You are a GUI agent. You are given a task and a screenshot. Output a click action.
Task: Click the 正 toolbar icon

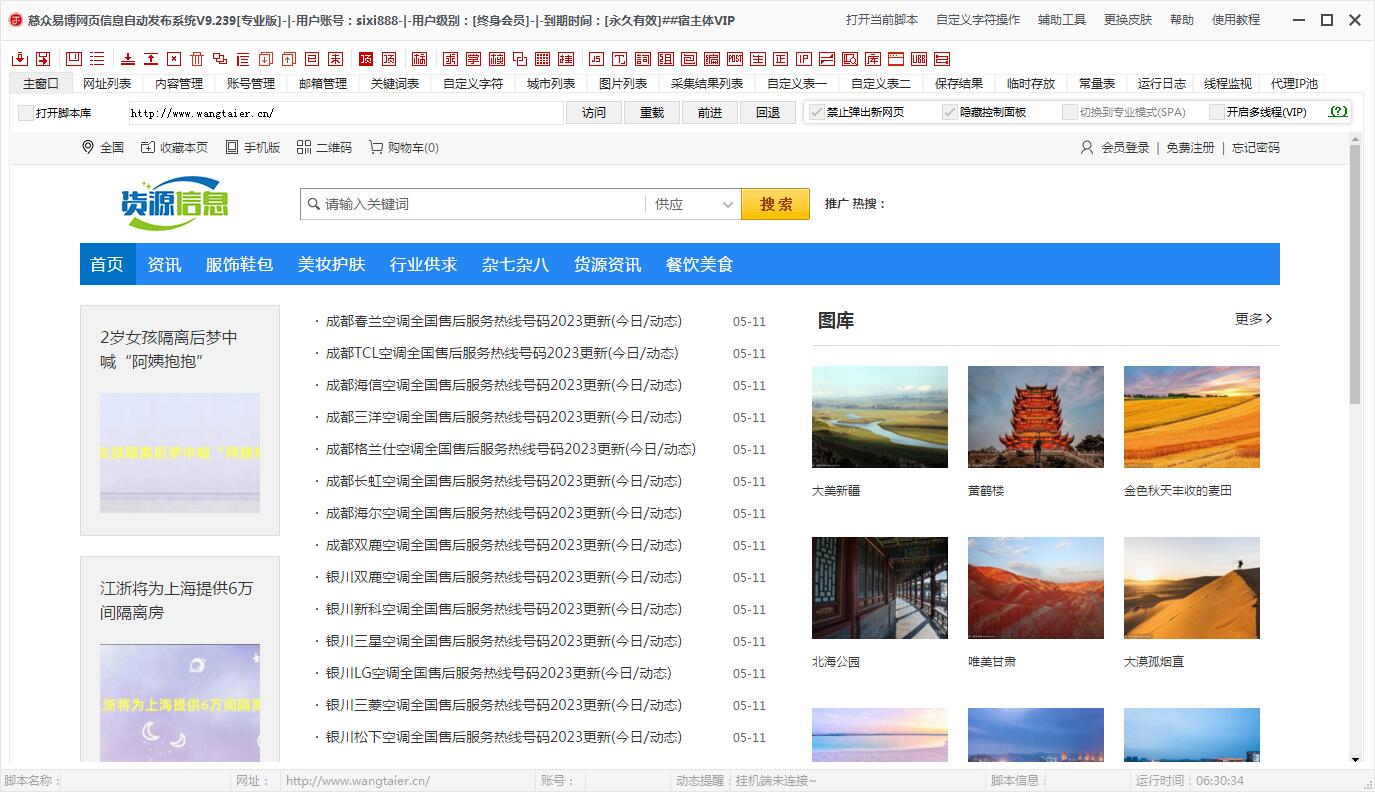(x=780, y=59)
